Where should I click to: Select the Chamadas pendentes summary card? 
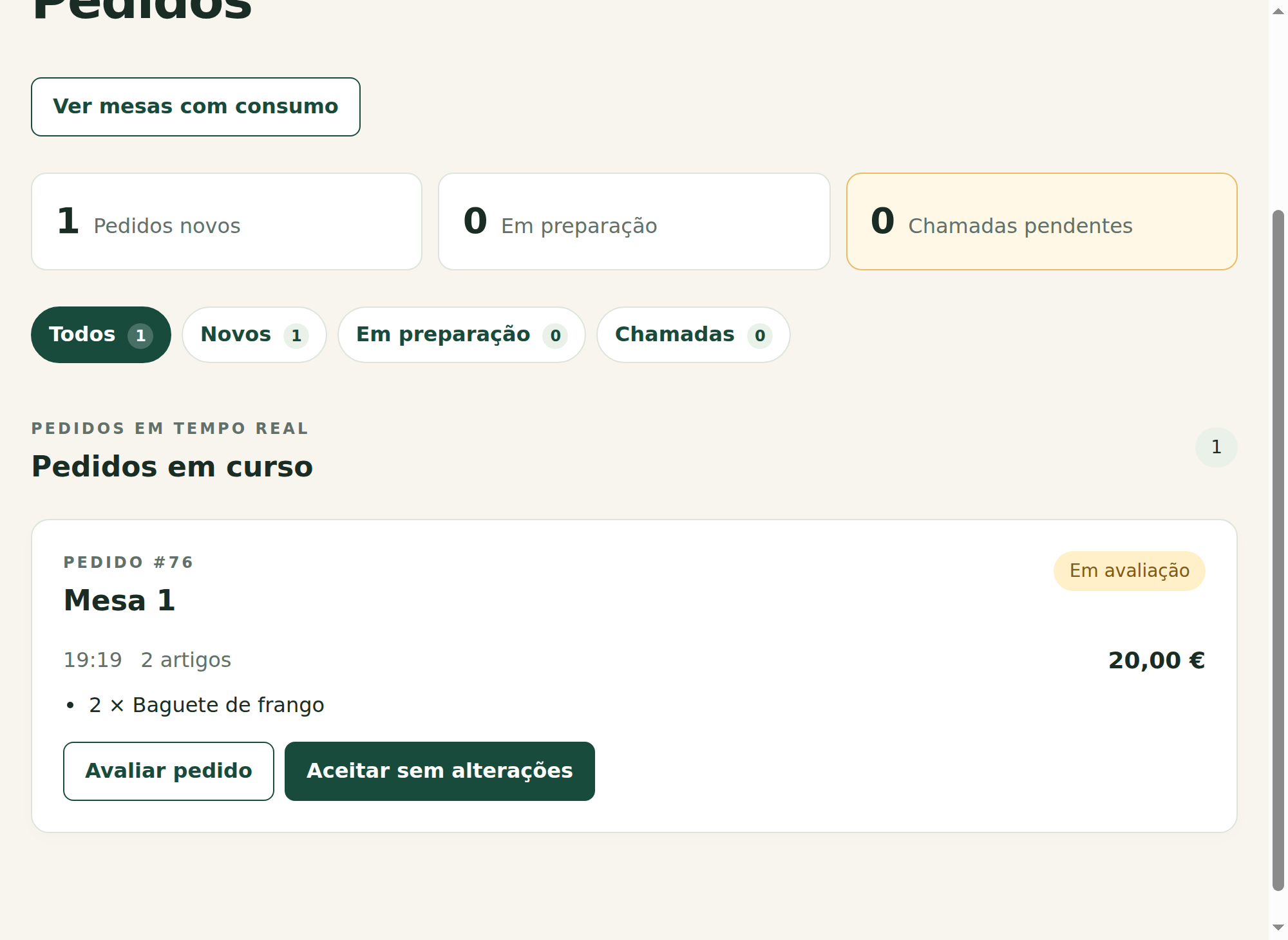(1042, 221)
